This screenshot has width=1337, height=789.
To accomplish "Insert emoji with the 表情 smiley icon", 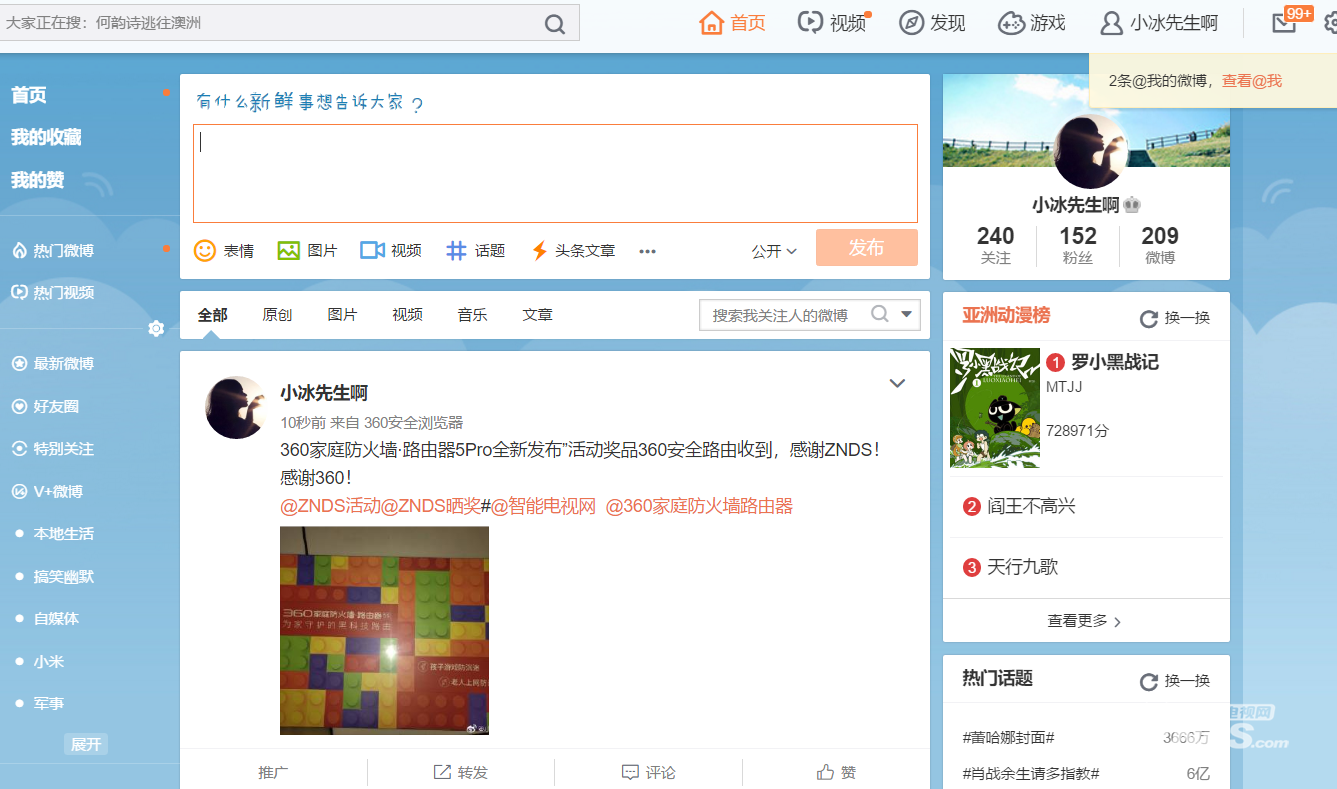I will [205, 250].
